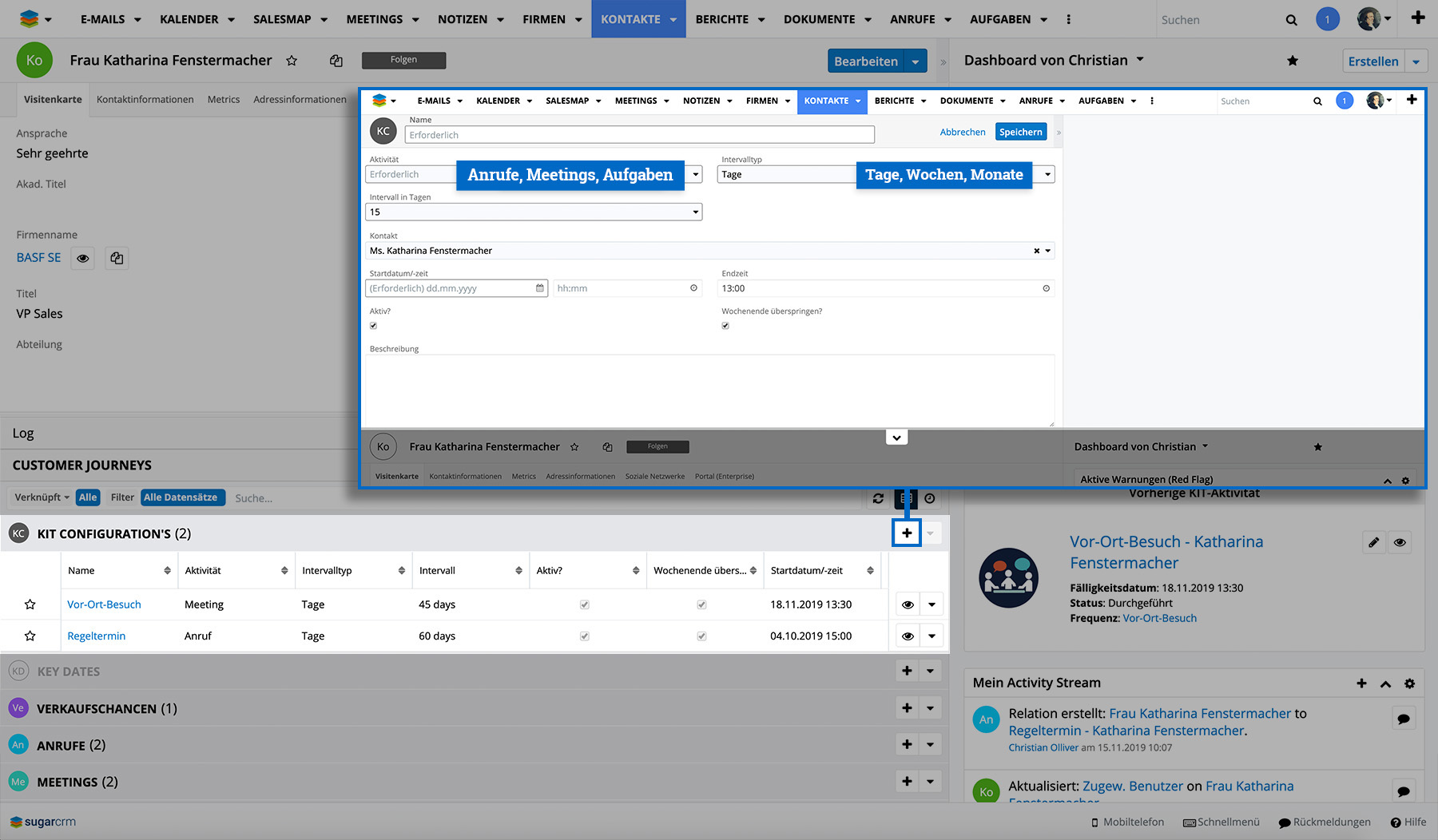Edit Vor-Ort-Besuch activity with pencil icon
This screenshot has width=1438, height=840.
[x=1373, y=542]
